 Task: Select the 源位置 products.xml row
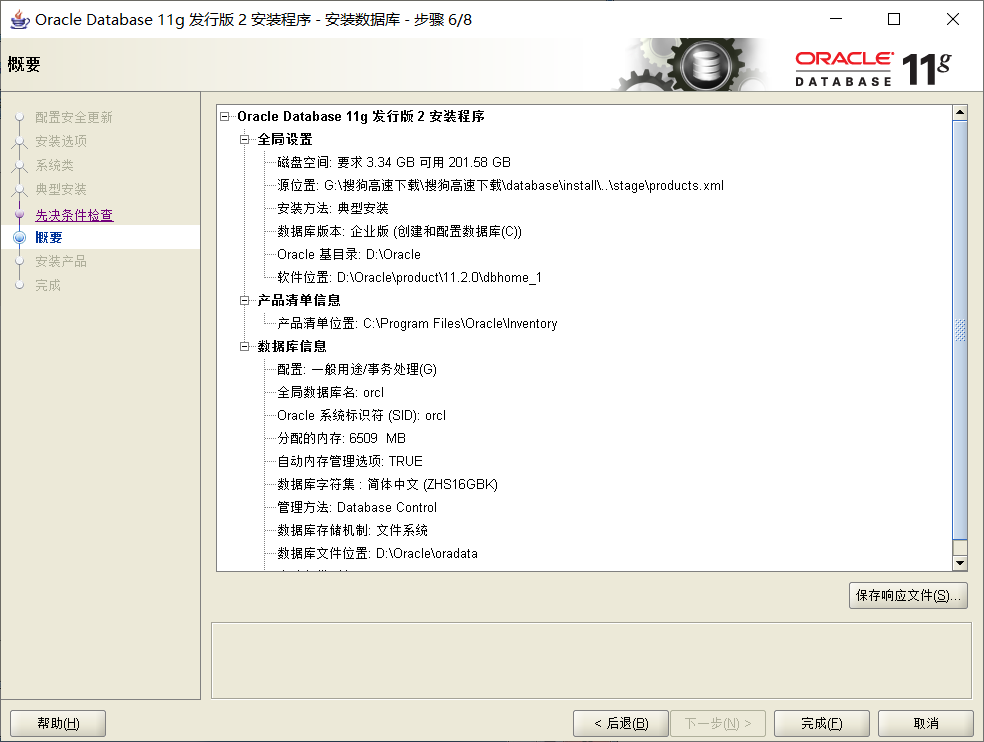click(x=501, y=185)
